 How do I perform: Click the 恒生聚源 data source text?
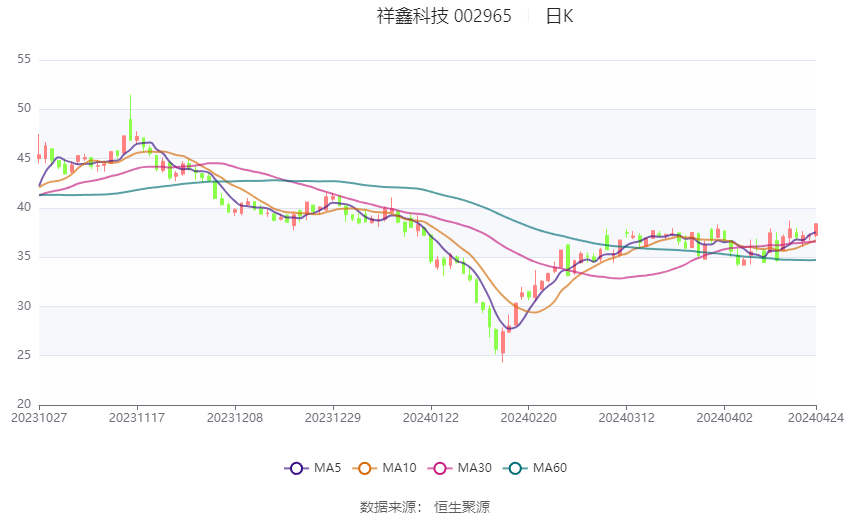[462, 507]
